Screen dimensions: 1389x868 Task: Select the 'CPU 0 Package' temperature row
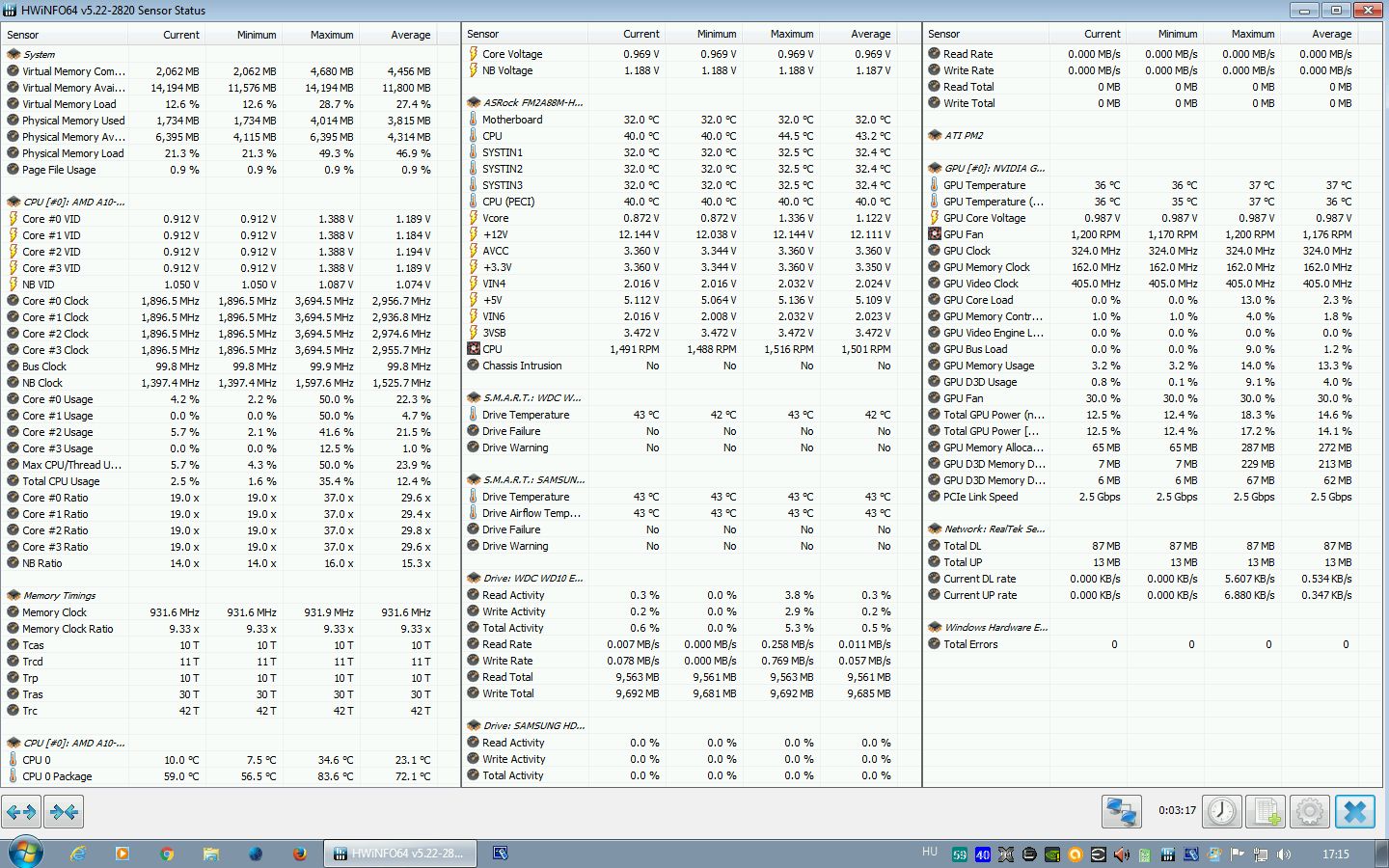tap(231, 776)
